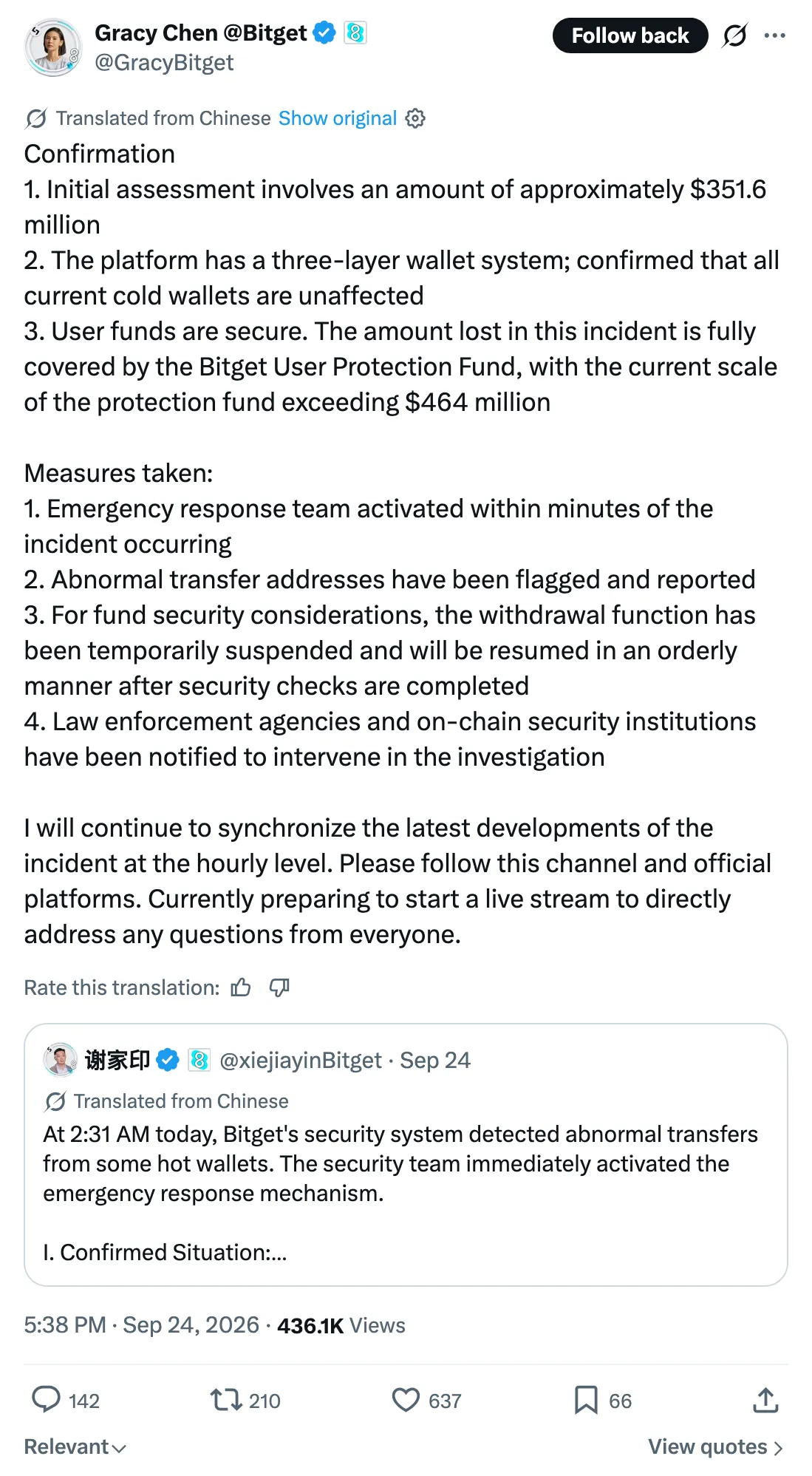Expand the Relevant sort dropdown

click(x=75, y=1446)
